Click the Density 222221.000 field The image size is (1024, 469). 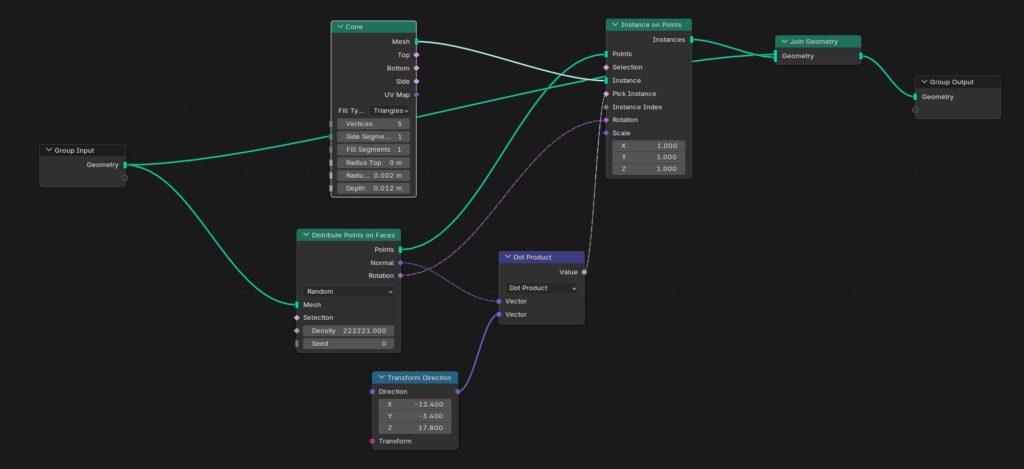click(349, 331)
